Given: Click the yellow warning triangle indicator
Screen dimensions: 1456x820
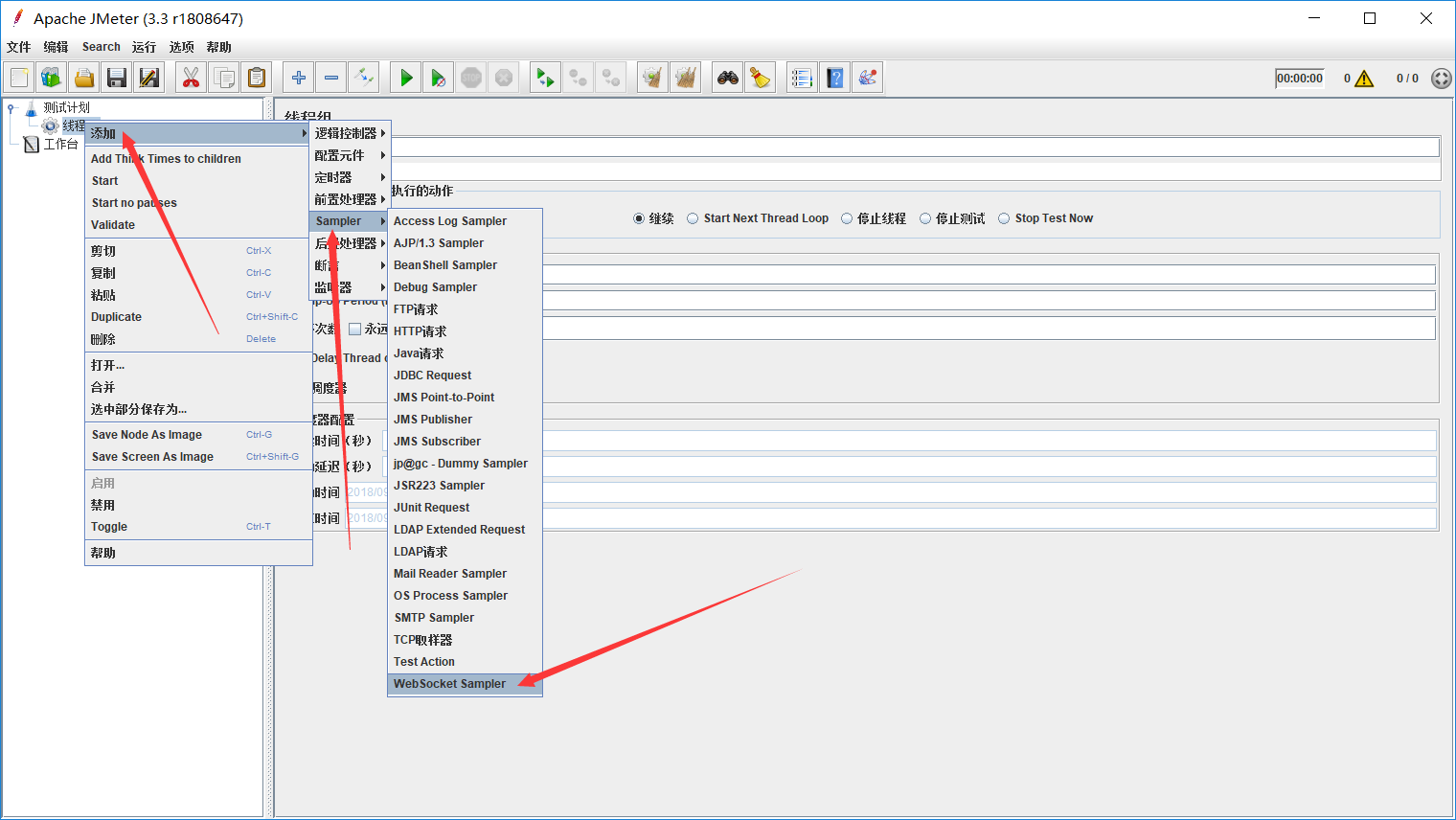Looking at the screenshot, I should 1364,79.
